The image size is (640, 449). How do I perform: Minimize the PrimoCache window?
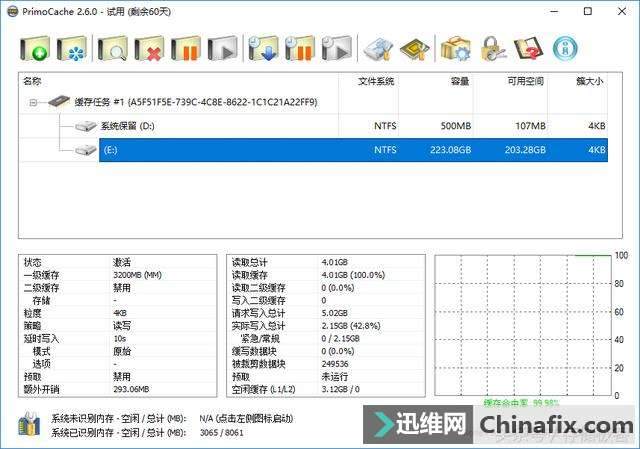point(554,11)
